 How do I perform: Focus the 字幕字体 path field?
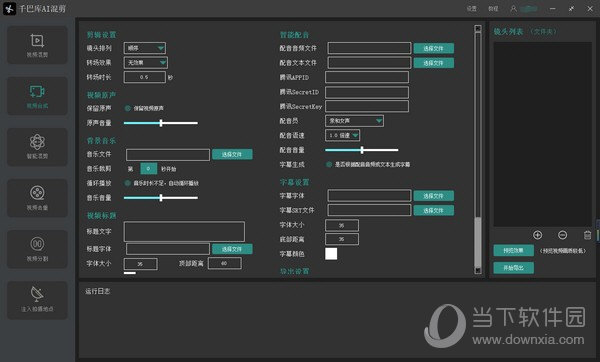click(369, 196)
